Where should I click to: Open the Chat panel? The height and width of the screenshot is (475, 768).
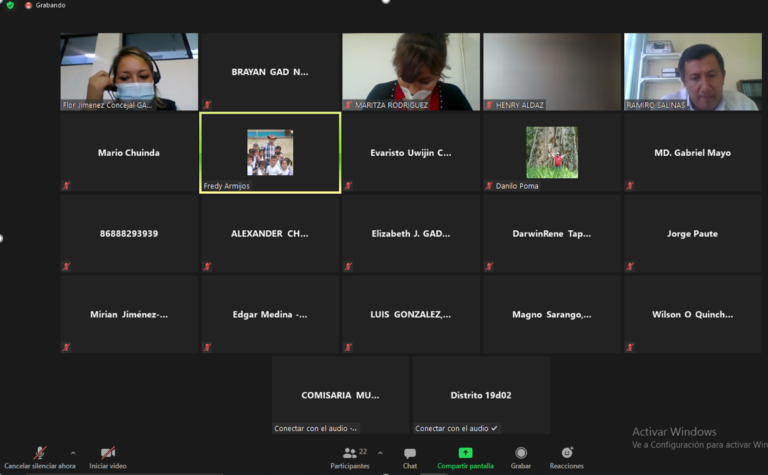410,457
